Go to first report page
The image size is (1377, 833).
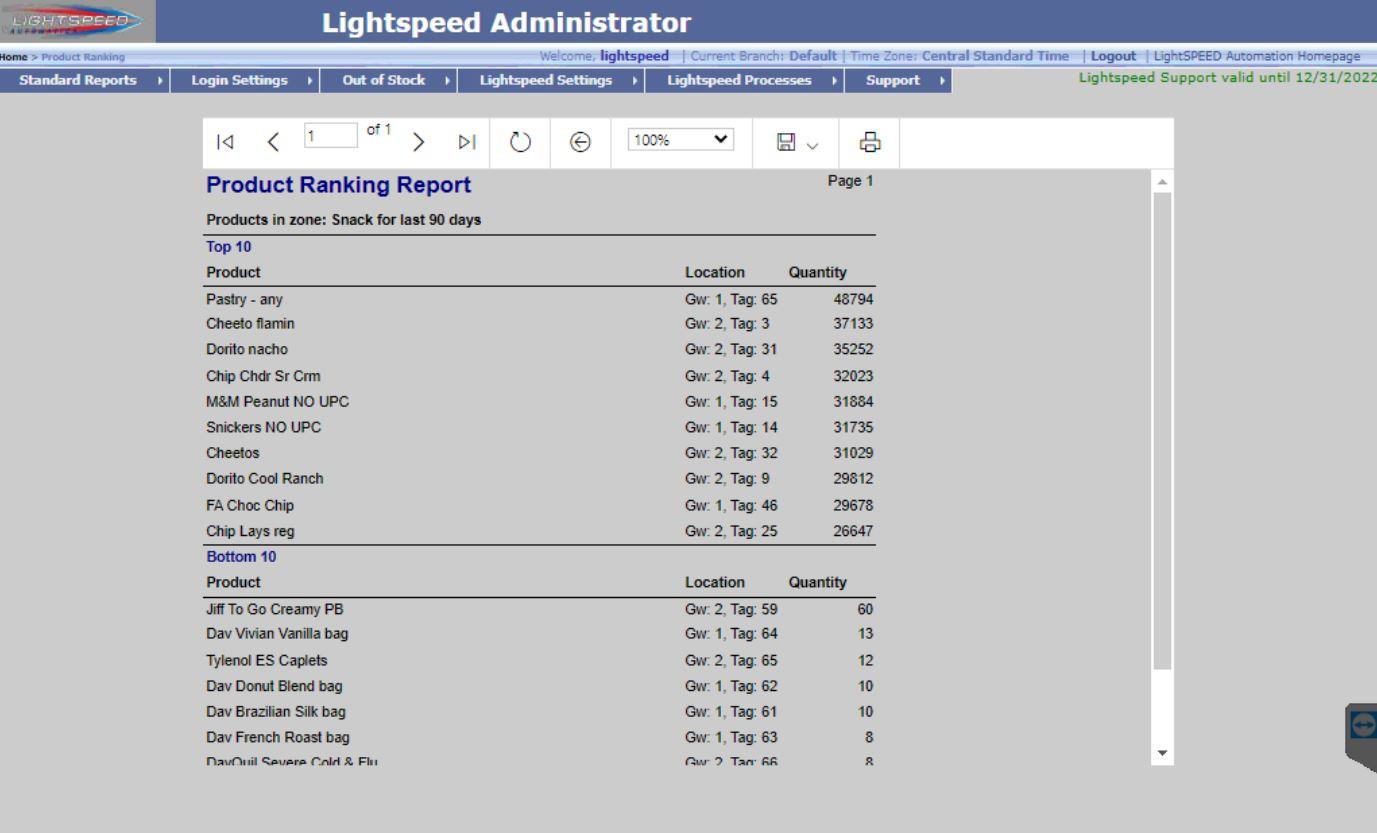pos(225,143)
